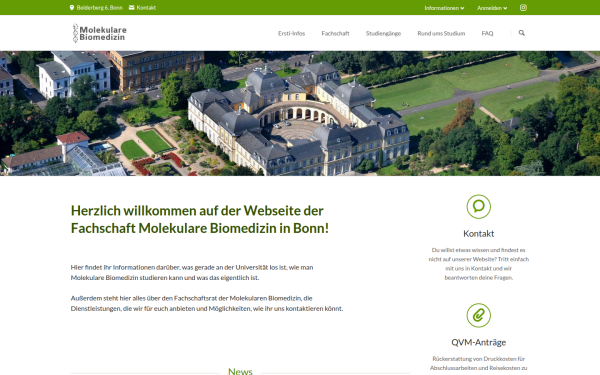Click the location pin icon

tap(72, 8)
